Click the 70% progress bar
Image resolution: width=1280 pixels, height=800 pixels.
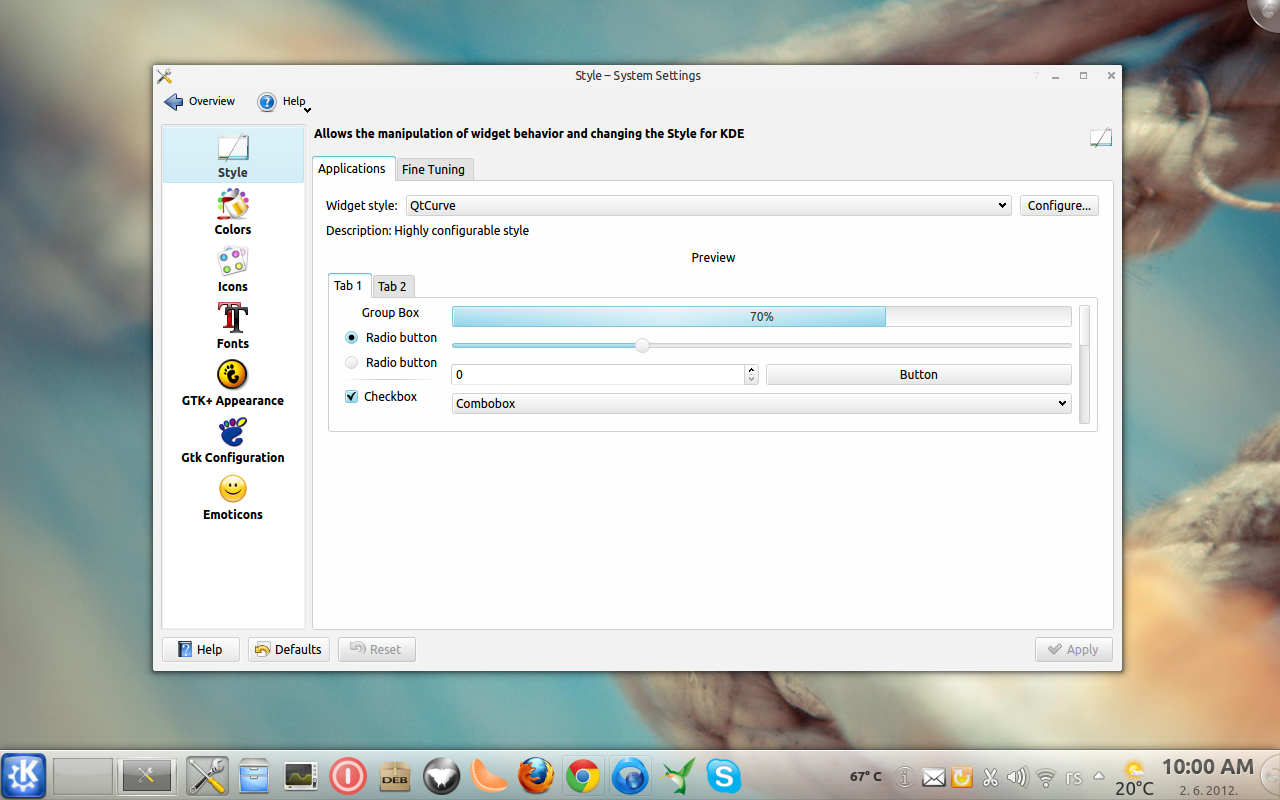[761, 316]
